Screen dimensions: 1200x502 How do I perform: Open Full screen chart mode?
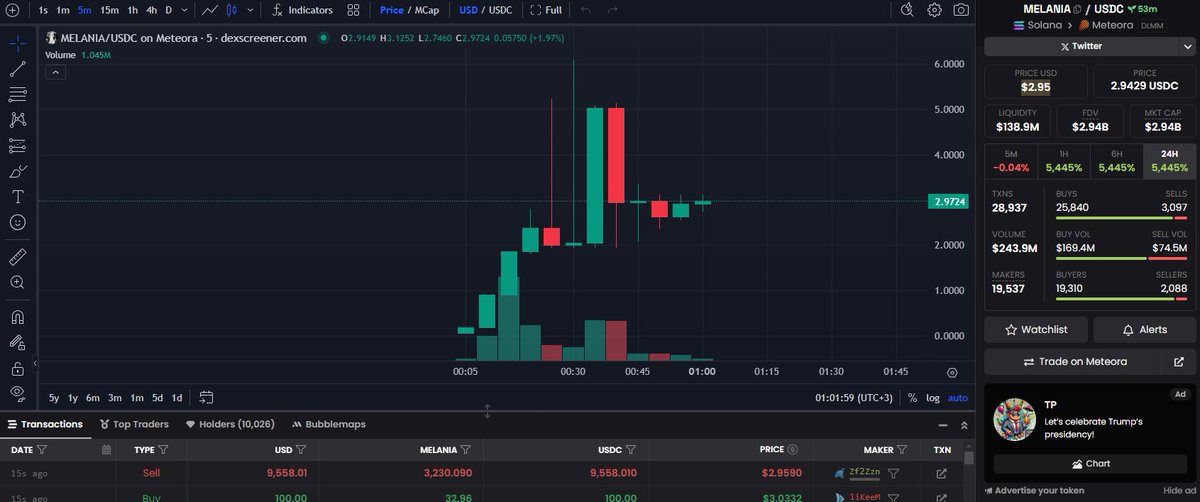point(546,10)
